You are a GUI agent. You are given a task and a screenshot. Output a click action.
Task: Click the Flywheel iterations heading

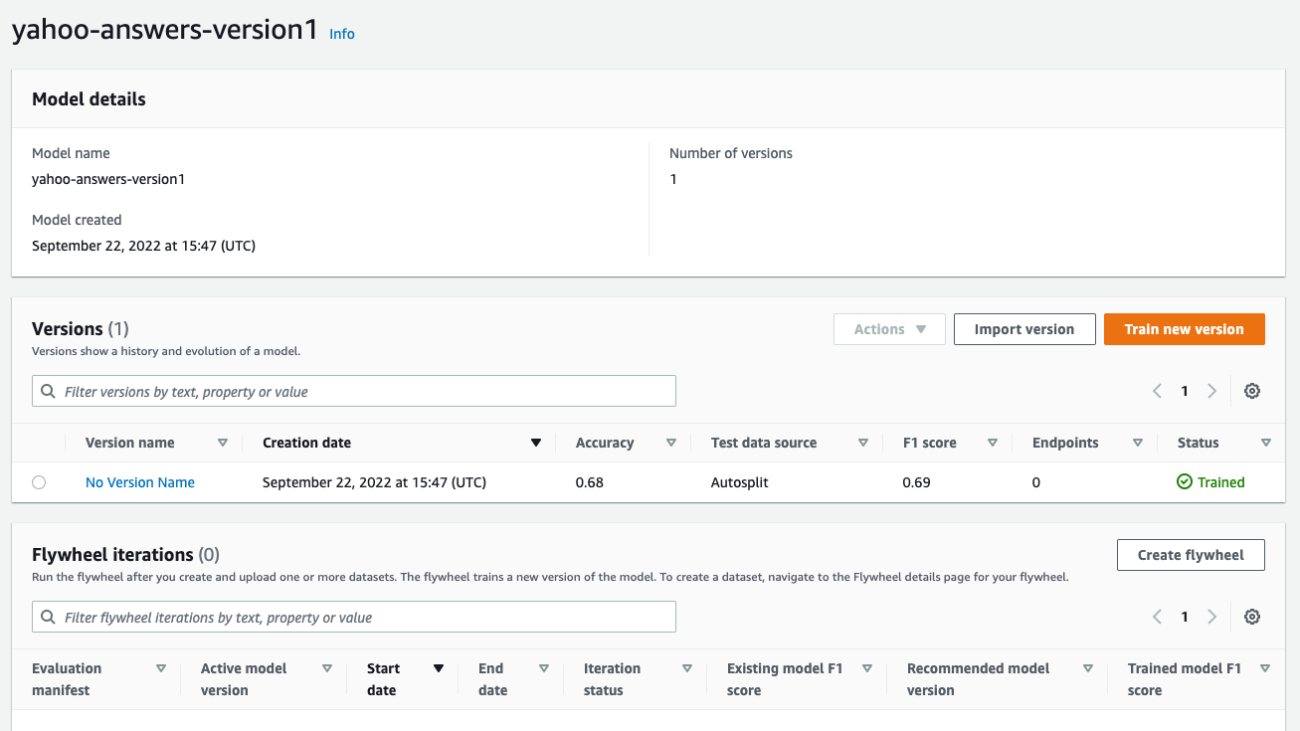coord(126,555)
